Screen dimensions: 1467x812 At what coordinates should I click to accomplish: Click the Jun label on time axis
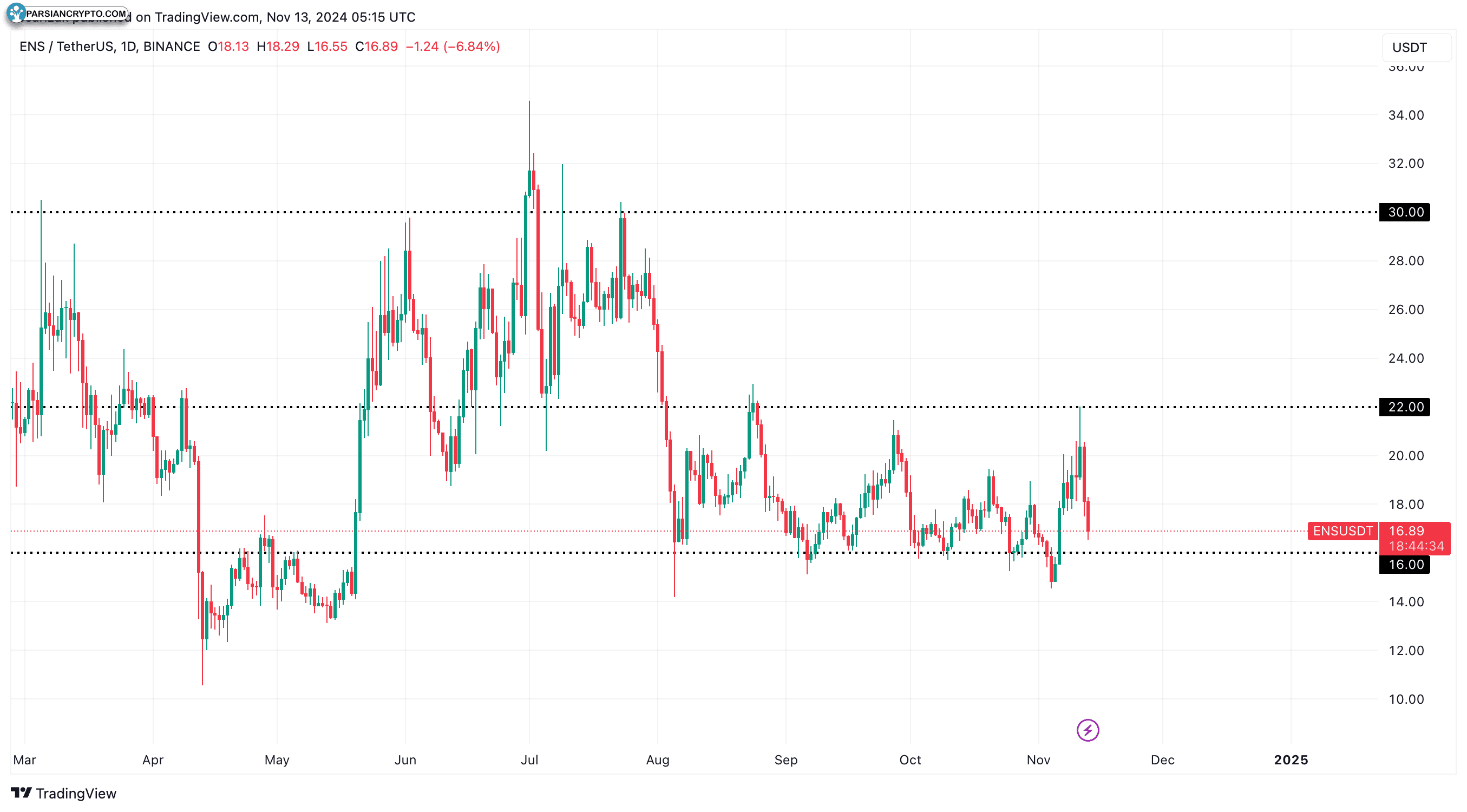coord(405,759)
